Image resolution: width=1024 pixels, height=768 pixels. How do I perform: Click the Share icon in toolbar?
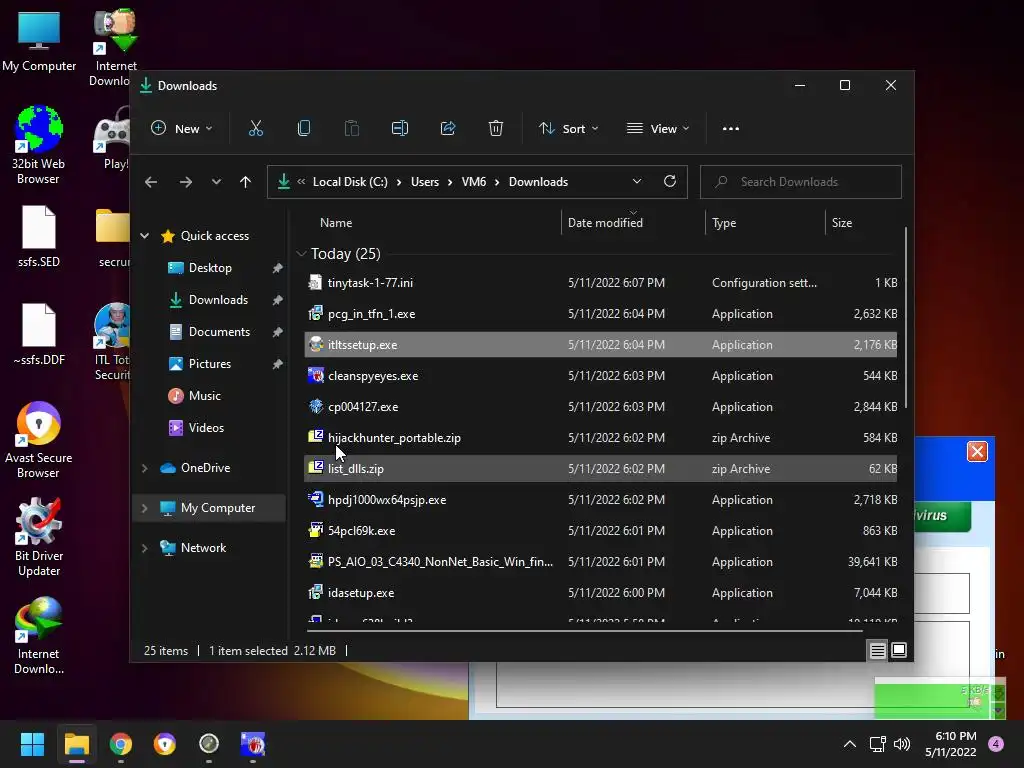(448, 129)
